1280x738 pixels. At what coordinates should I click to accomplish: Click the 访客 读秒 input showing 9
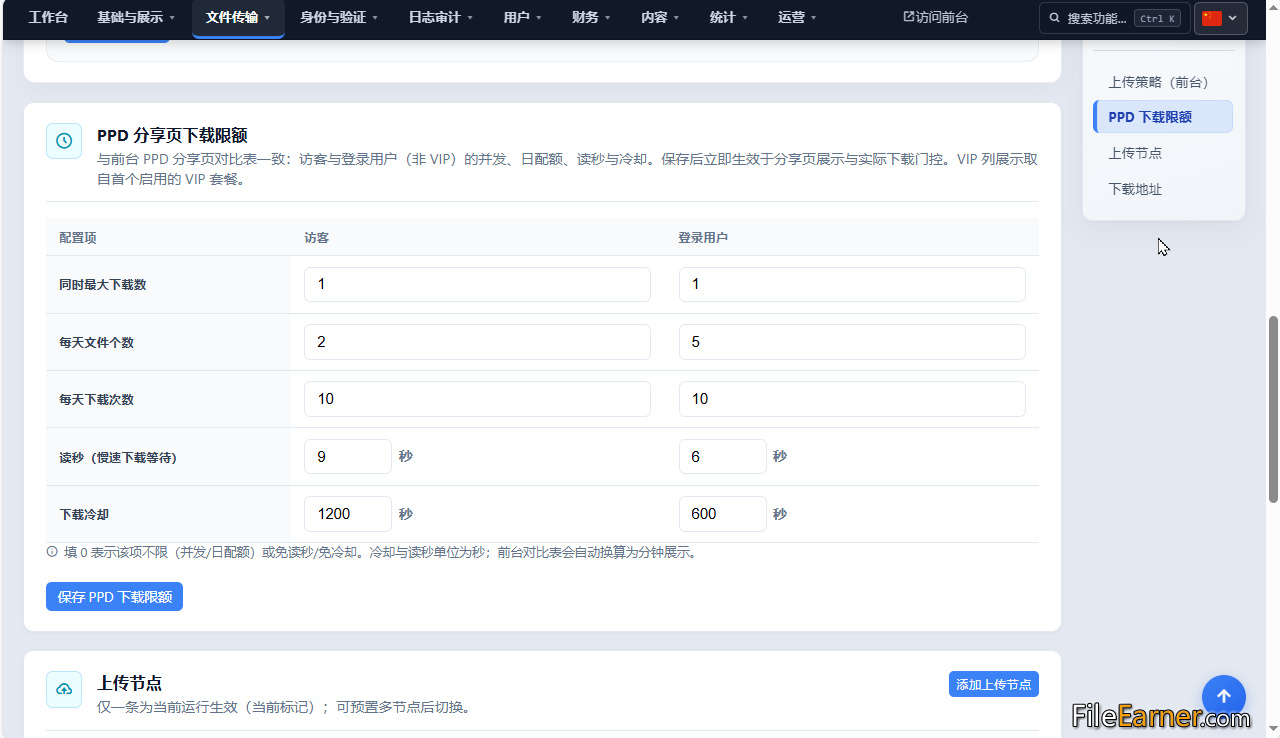click(x=348, y=457)
